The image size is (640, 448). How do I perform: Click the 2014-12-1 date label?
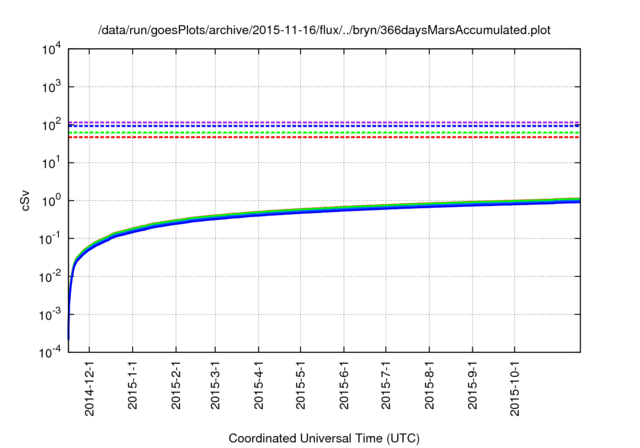pos(89,388)
